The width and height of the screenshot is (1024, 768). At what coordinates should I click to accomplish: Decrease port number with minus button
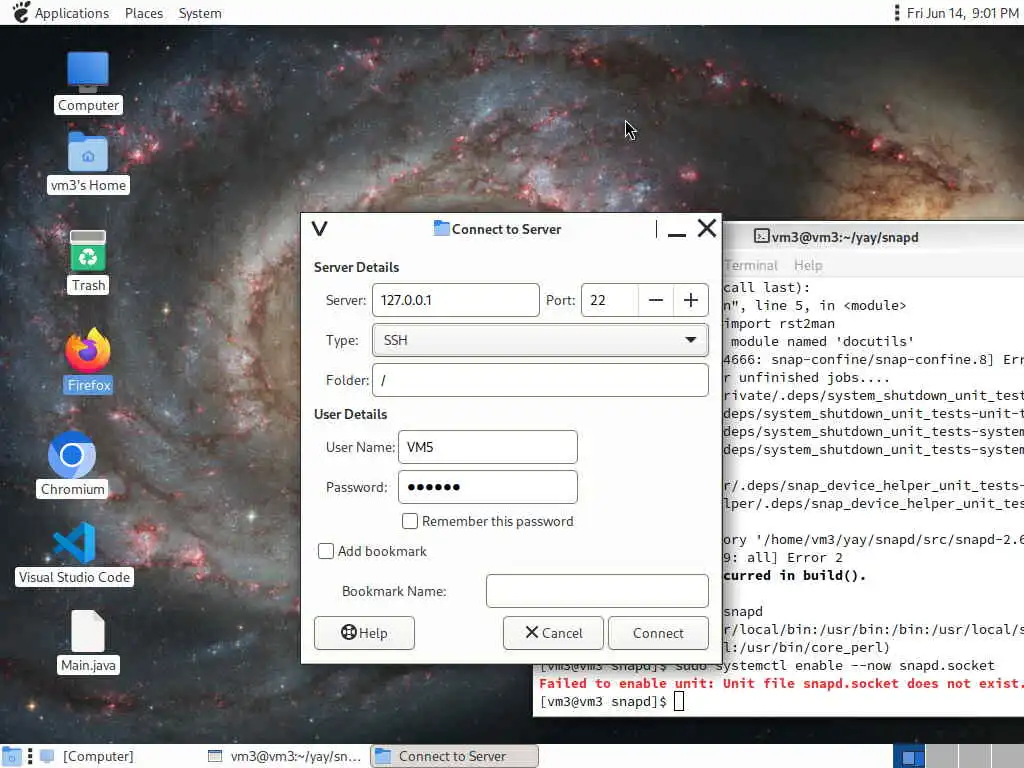(656, 300)
